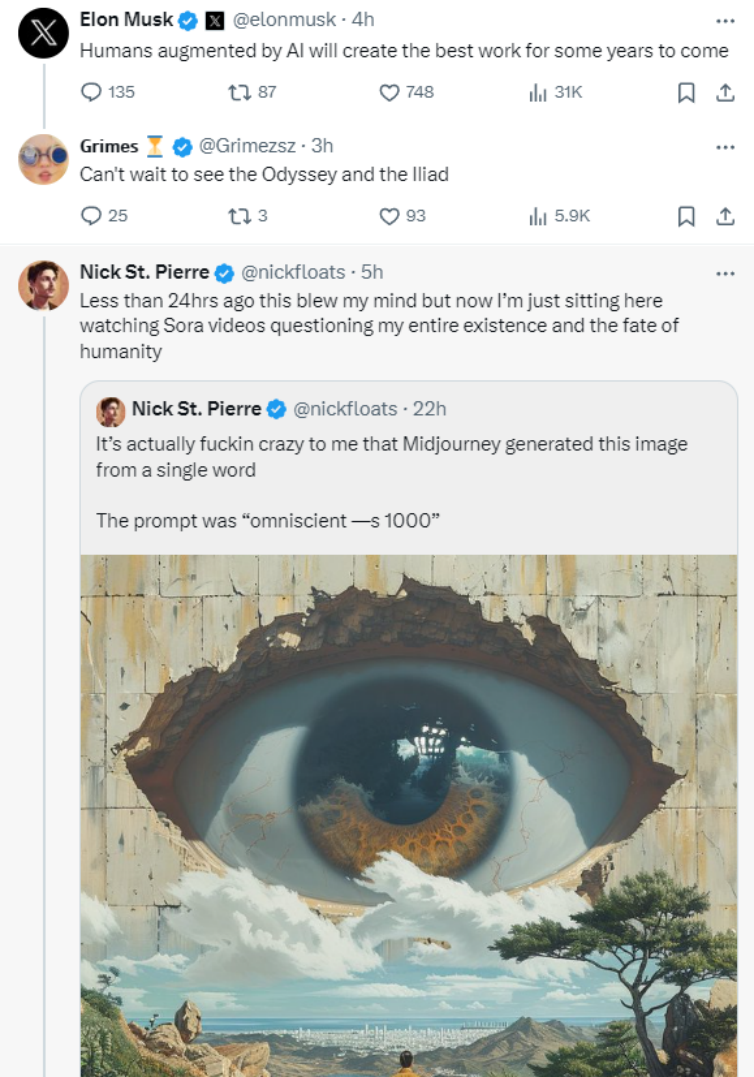Screen dimensions: 754x1077
Task: Like Grimes' Odyssey and Iliad tweet
Action: (390, 215)
